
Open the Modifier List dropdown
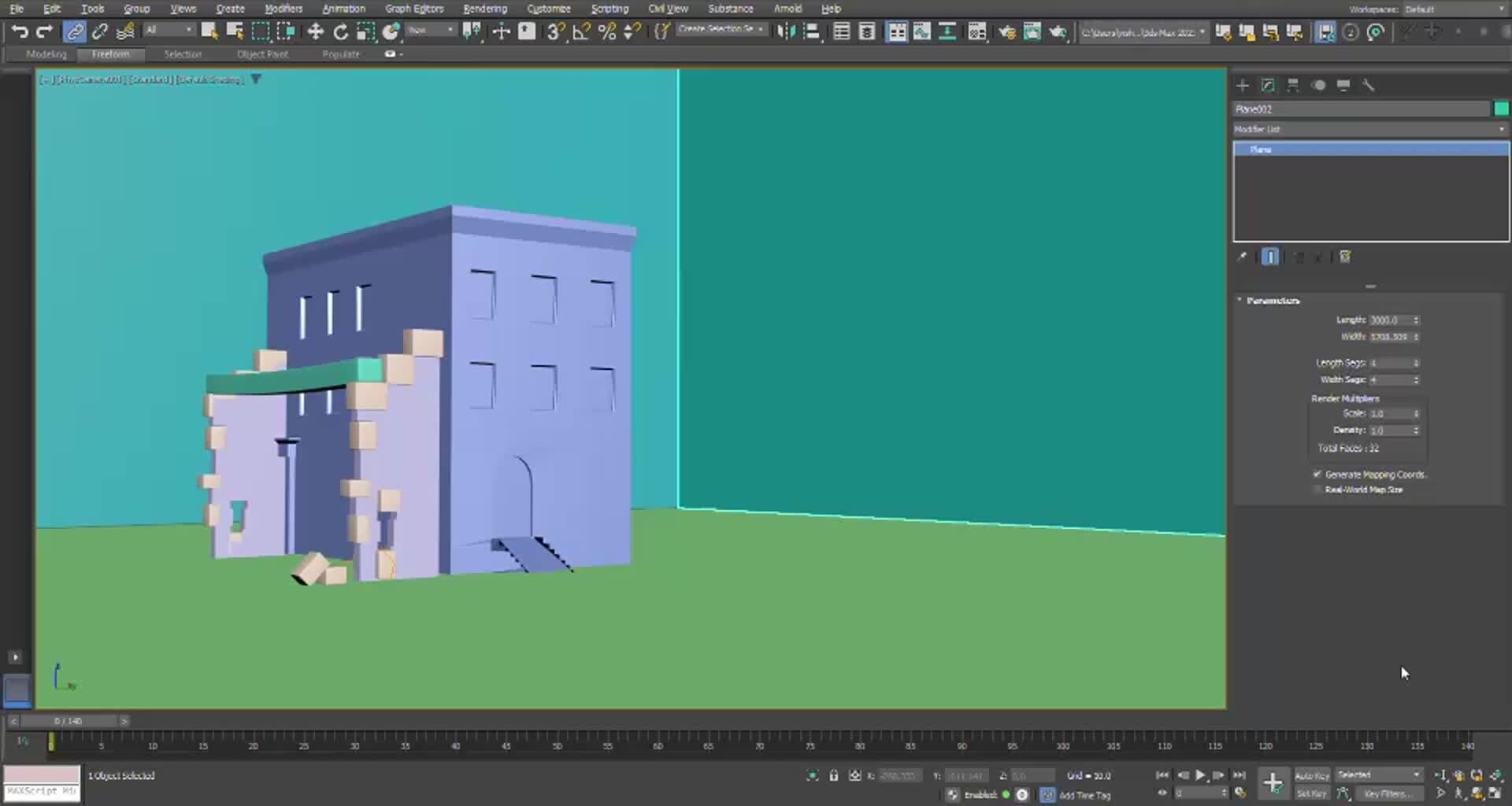(x=1369, y=129)
